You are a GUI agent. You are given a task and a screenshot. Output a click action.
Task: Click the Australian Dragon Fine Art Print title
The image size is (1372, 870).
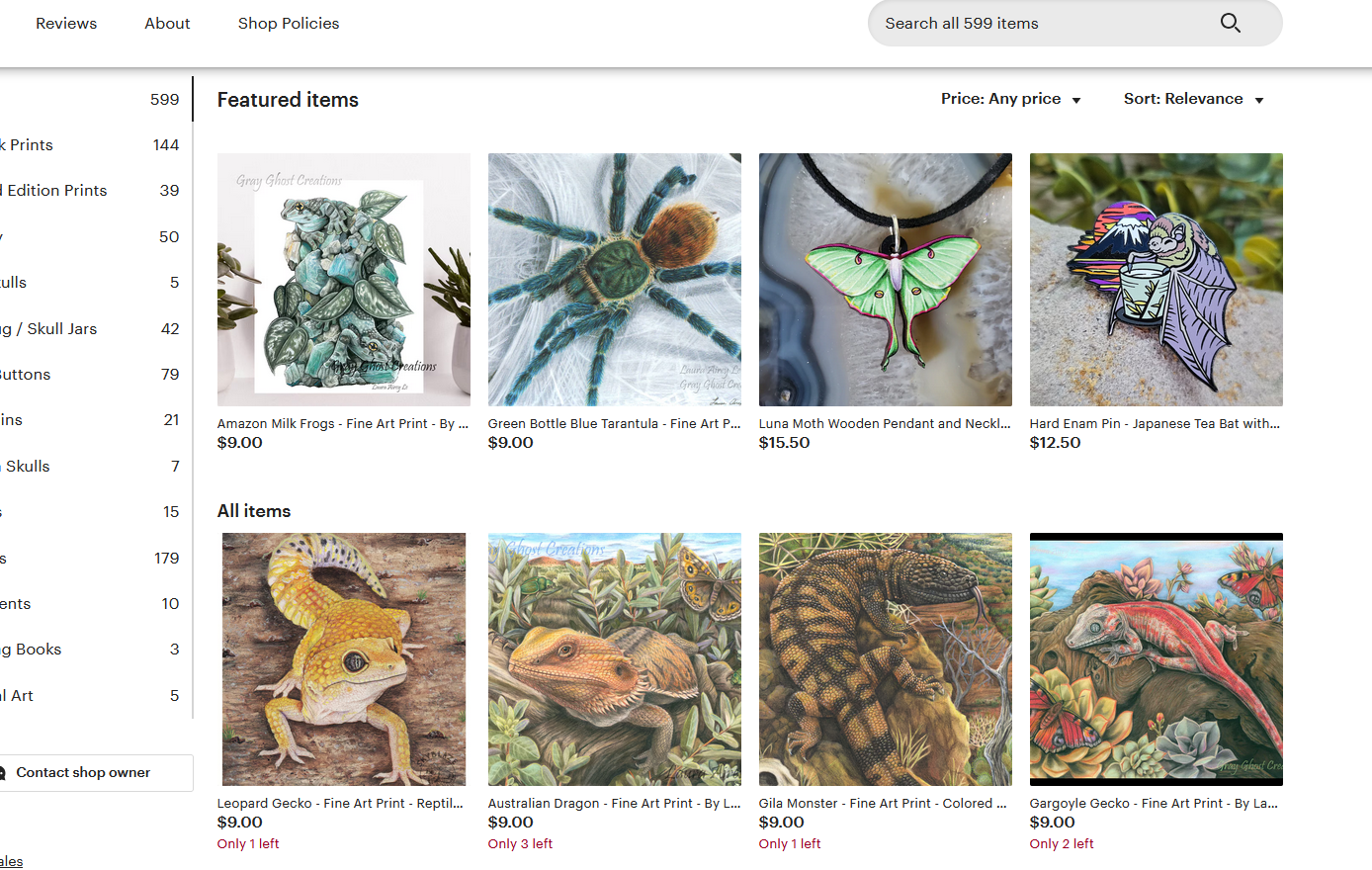pos(614,804)
